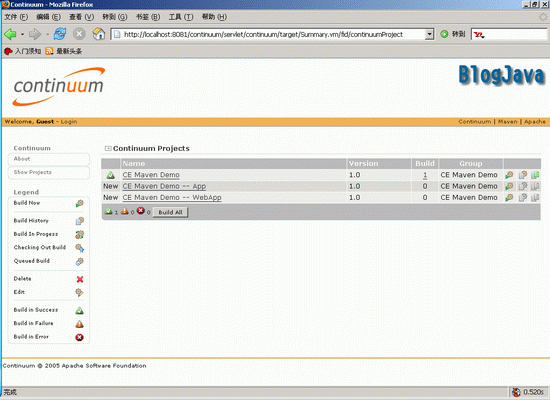The height and width of the screenshot is (400, 550).
Task: Open the 帮助 (H) menu
Action: [214, 17]
